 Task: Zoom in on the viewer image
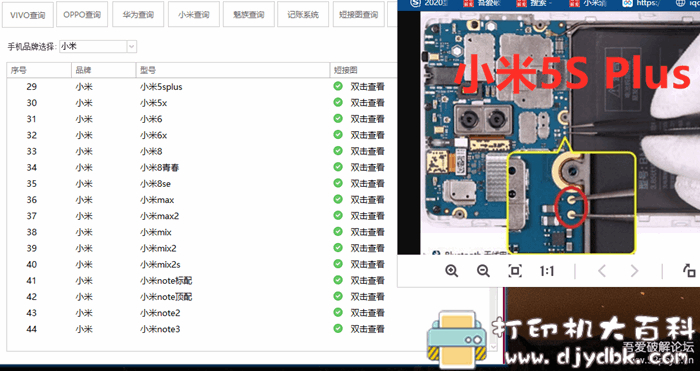pos(451,271)
